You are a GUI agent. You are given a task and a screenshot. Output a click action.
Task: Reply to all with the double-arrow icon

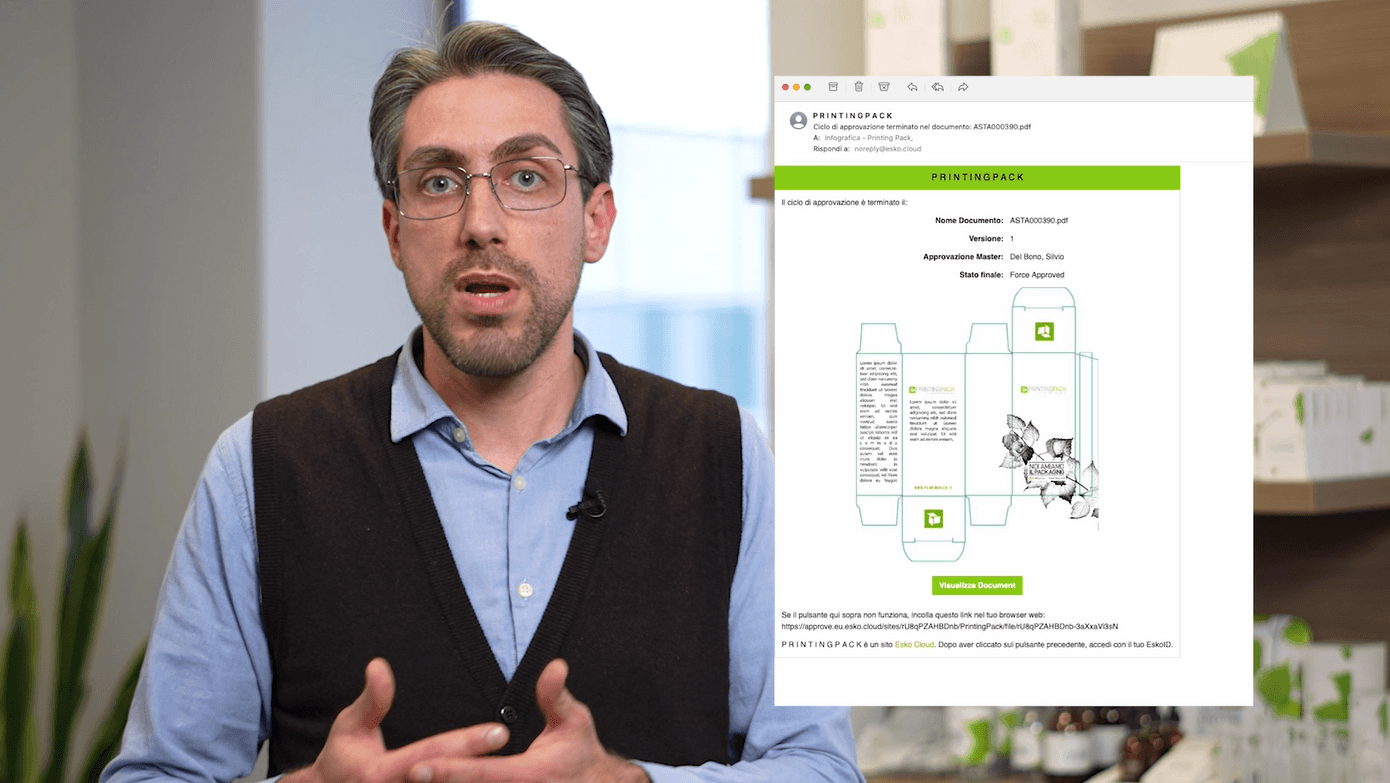click(937, 87)
